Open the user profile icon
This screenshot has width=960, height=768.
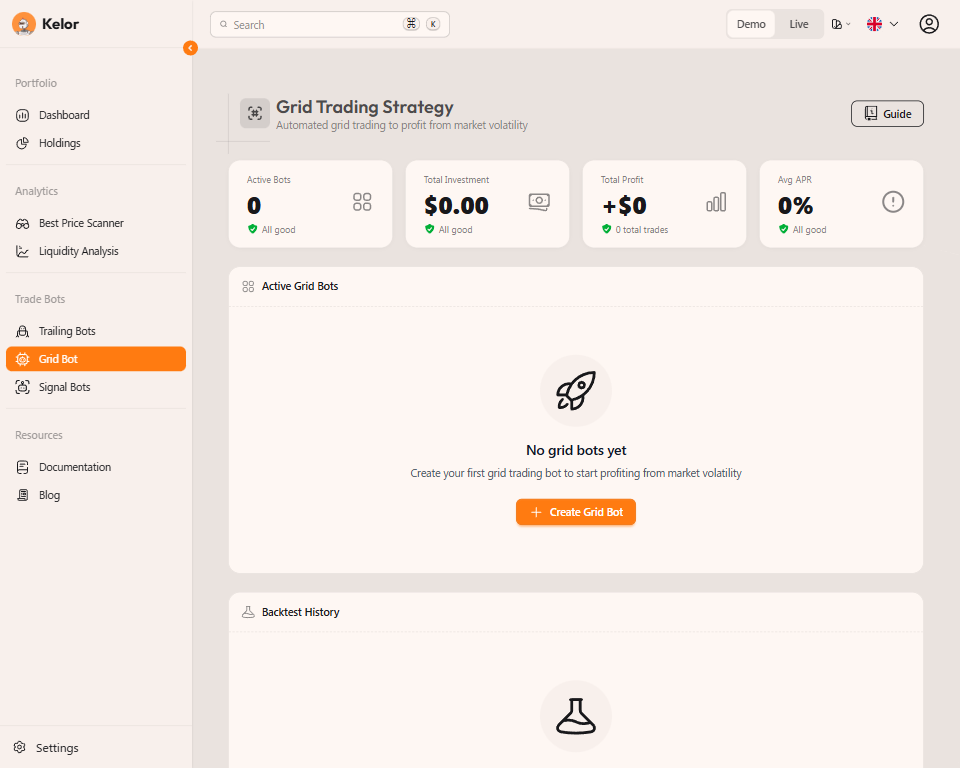click(929, 24)
